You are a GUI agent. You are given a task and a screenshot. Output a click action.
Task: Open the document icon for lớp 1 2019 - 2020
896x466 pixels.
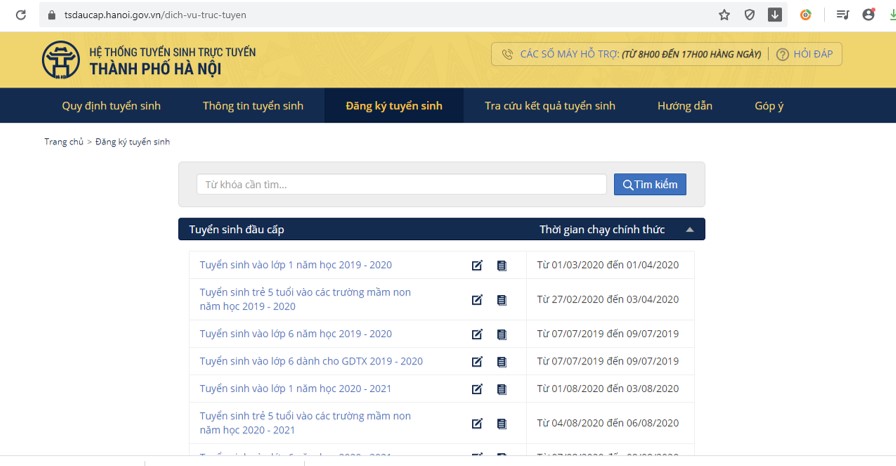pyautogui.click(x=502, y=265)
